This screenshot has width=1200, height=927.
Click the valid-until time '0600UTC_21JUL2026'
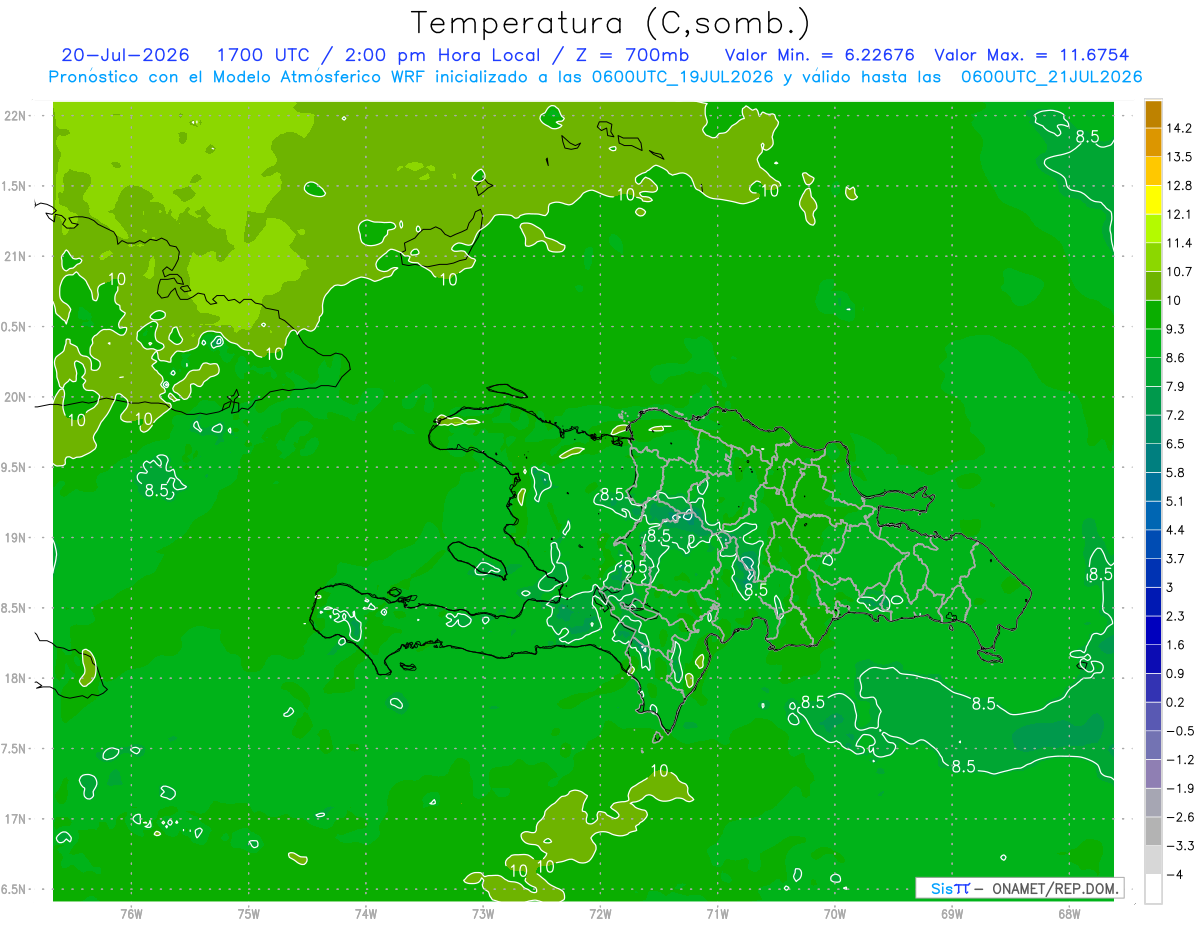point(1051,77)
